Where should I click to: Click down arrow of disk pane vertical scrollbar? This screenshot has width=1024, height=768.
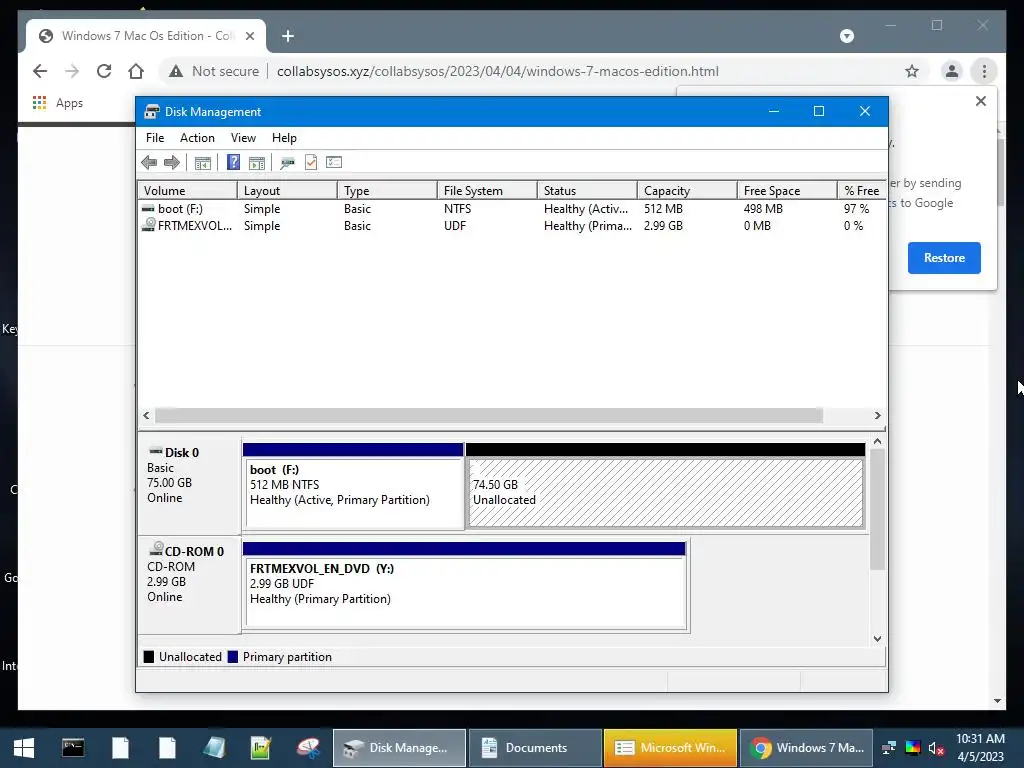877,639
